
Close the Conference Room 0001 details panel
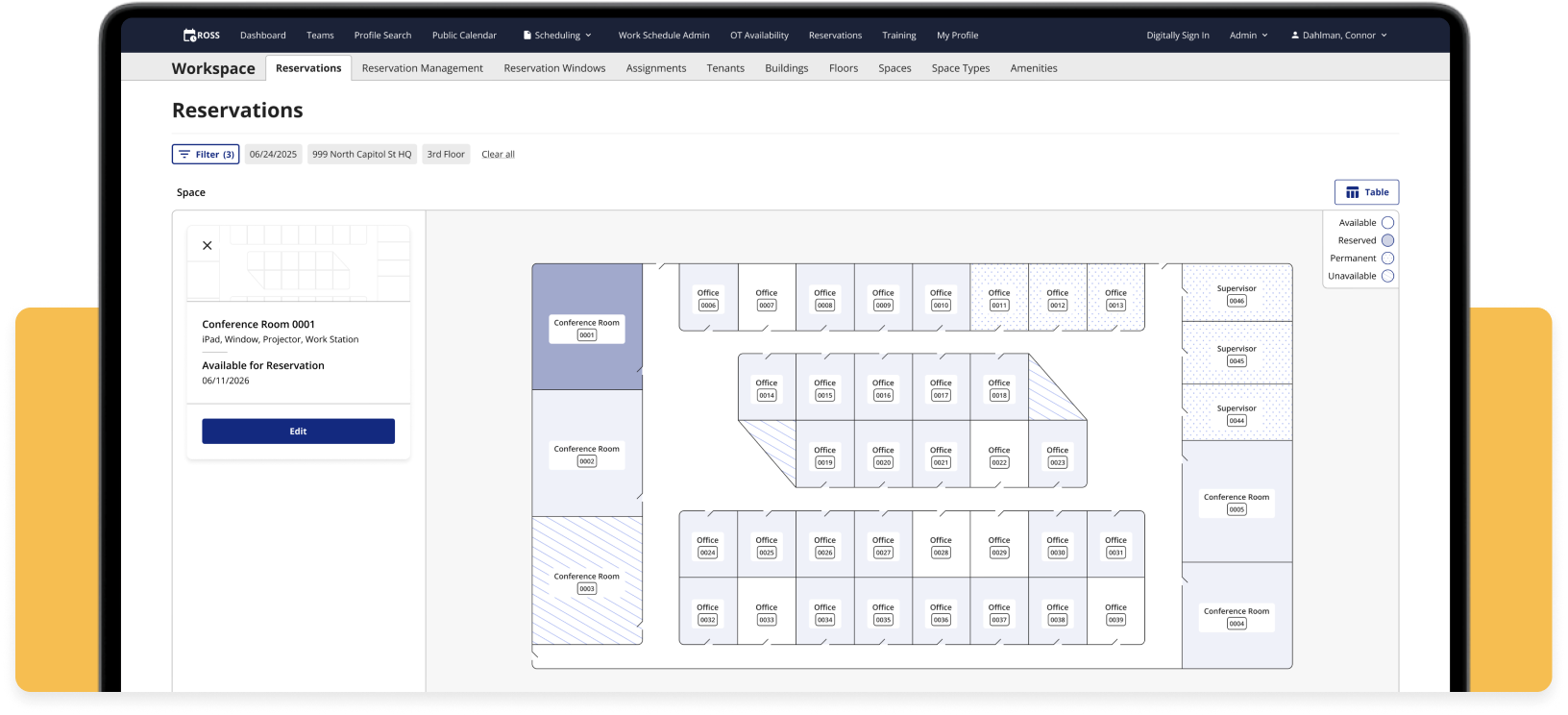(208, 246)
